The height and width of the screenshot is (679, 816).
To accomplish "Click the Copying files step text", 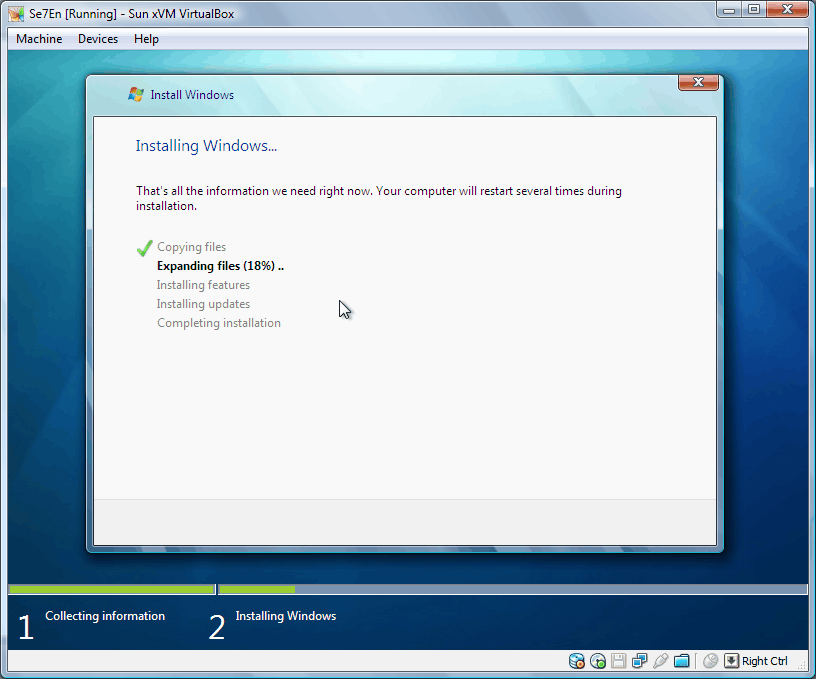I will coord(192,247).
